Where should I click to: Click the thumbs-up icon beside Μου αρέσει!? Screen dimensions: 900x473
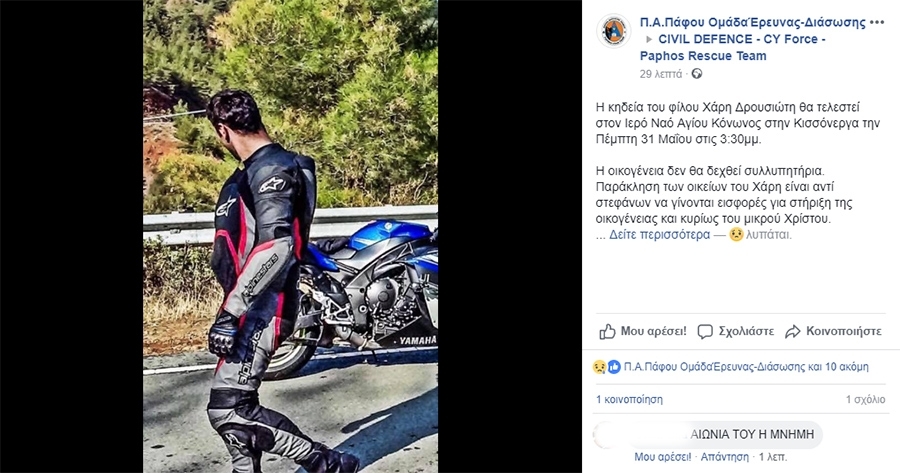[x=607, y=331]
